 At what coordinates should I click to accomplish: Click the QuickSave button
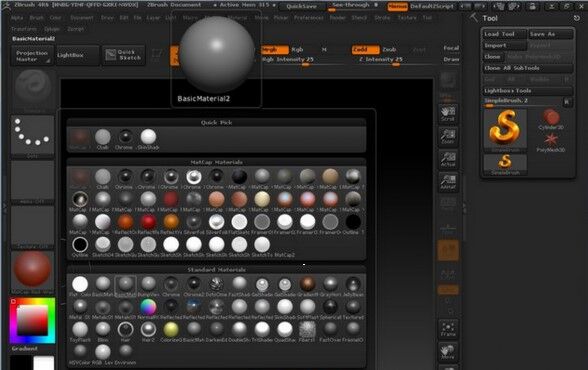[x=301, y=6]
